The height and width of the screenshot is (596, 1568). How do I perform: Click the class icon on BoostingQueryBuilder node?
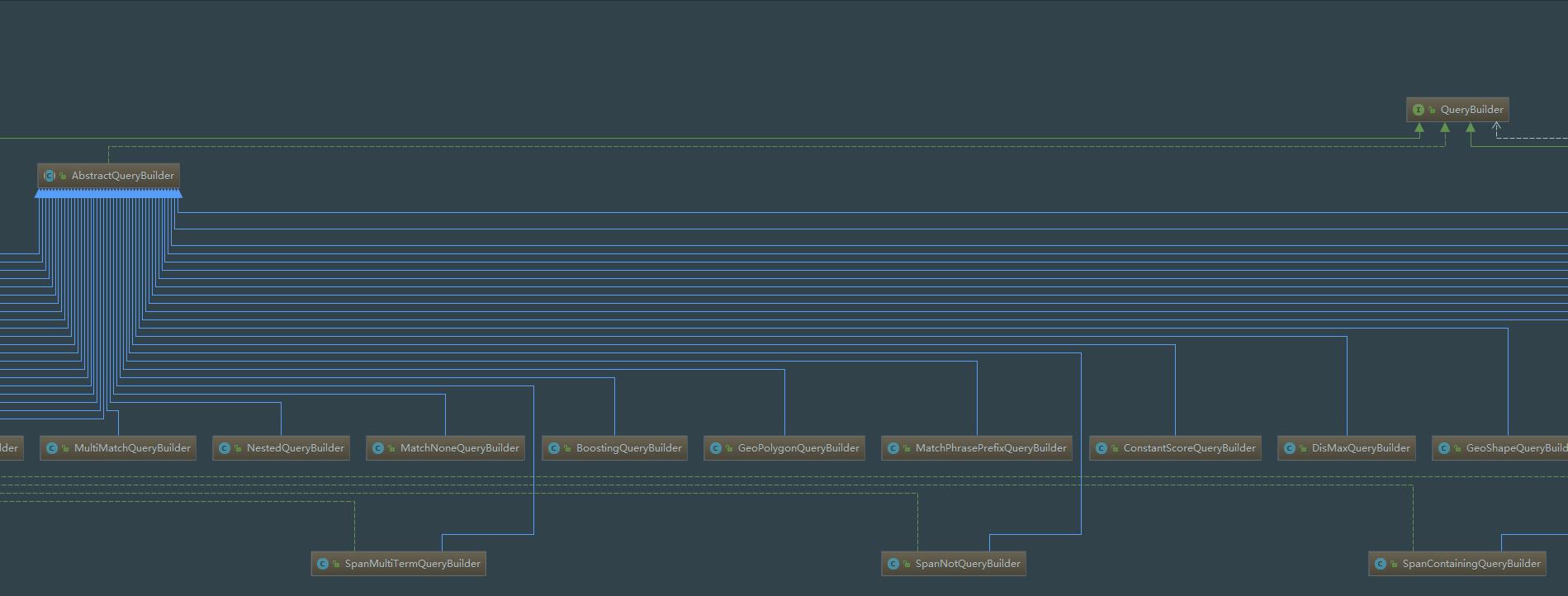coord(554,448)
